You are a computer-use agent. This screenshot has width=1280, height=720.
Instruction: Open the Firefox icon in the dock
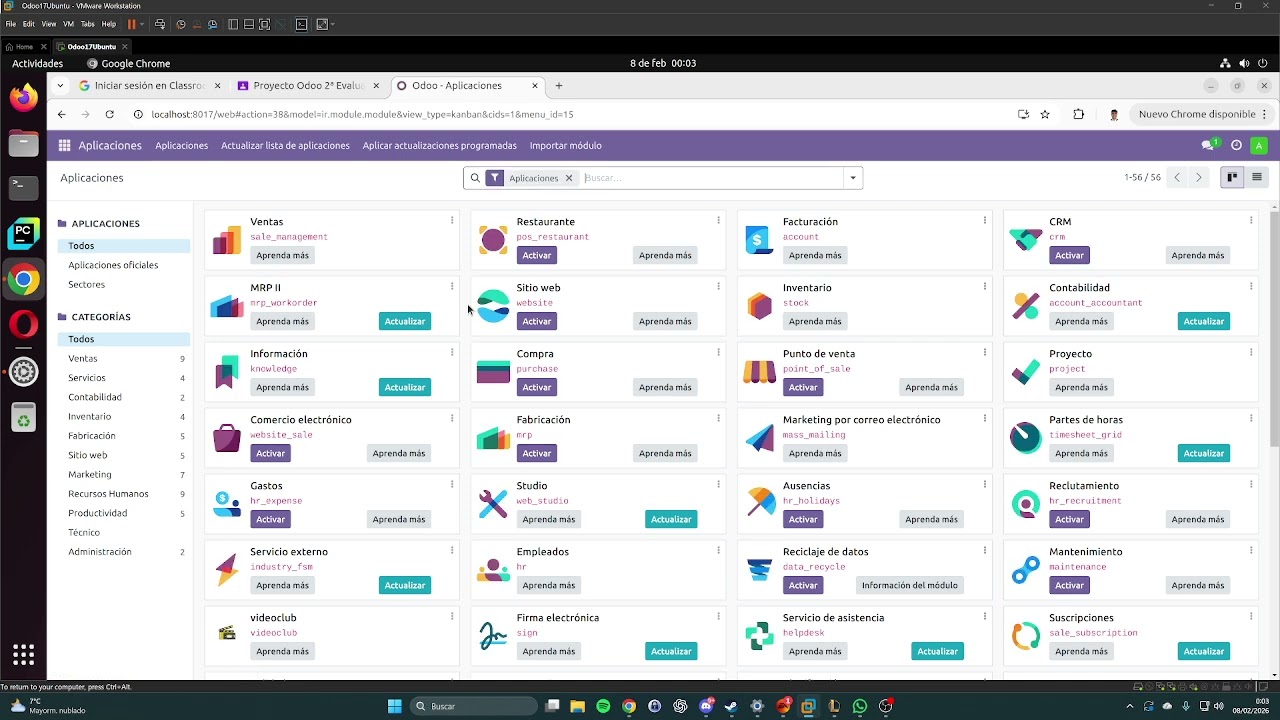pos(24,97)
